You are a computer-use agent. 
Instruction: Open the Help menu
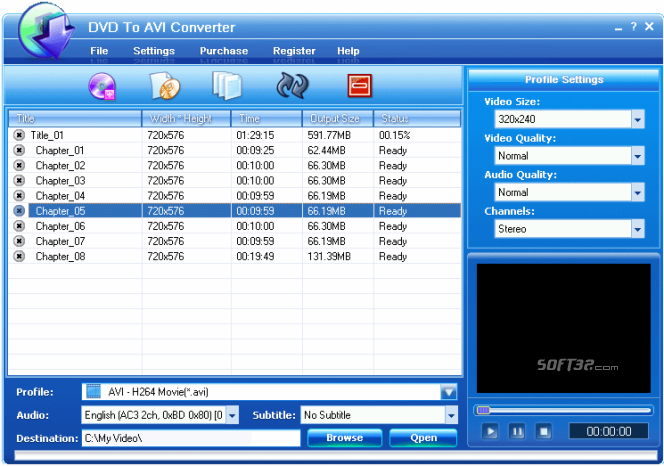click(348, 51)
